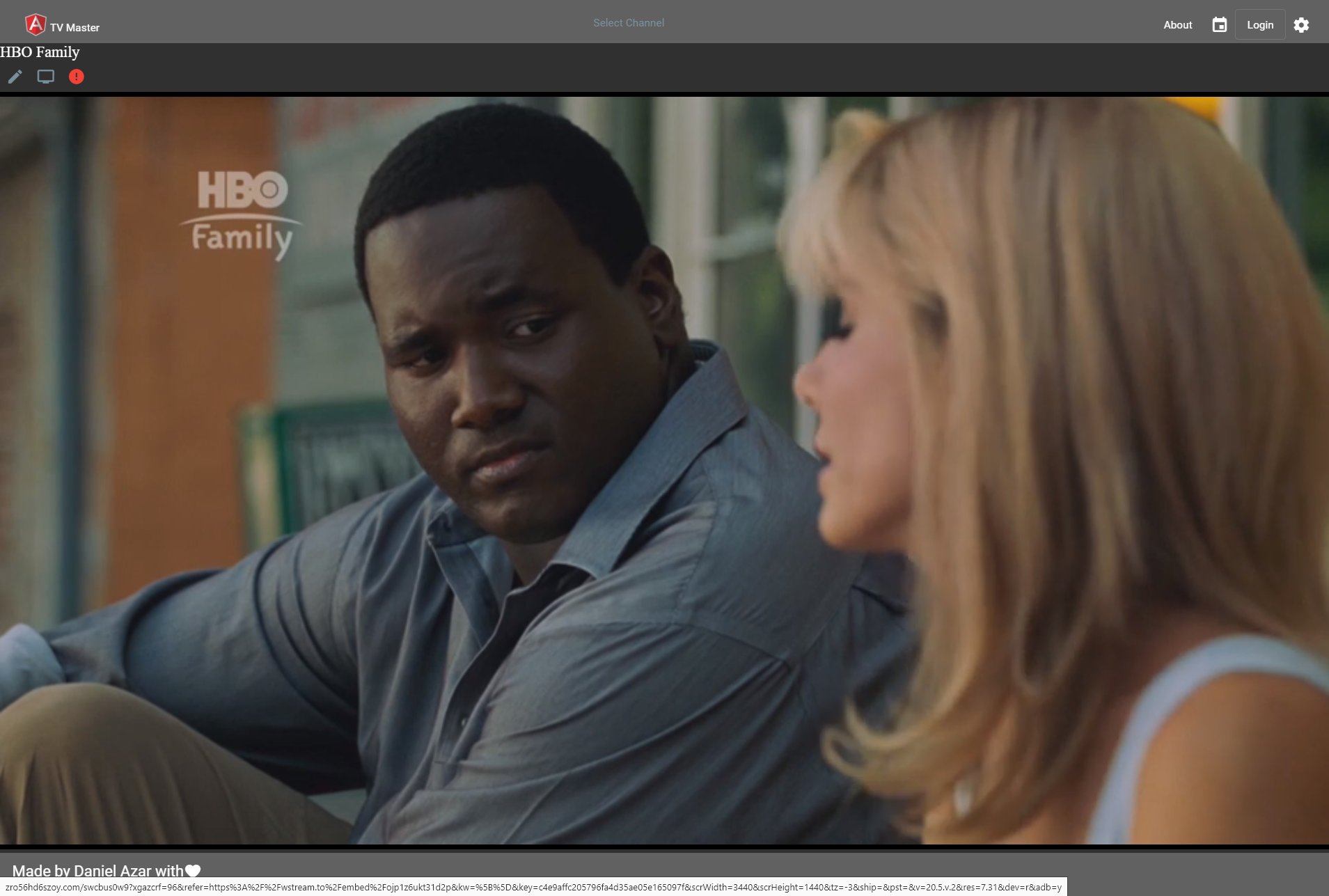Toggle edit mode for HBO Family channel
1329x896 pixels.
pos(15,77)
